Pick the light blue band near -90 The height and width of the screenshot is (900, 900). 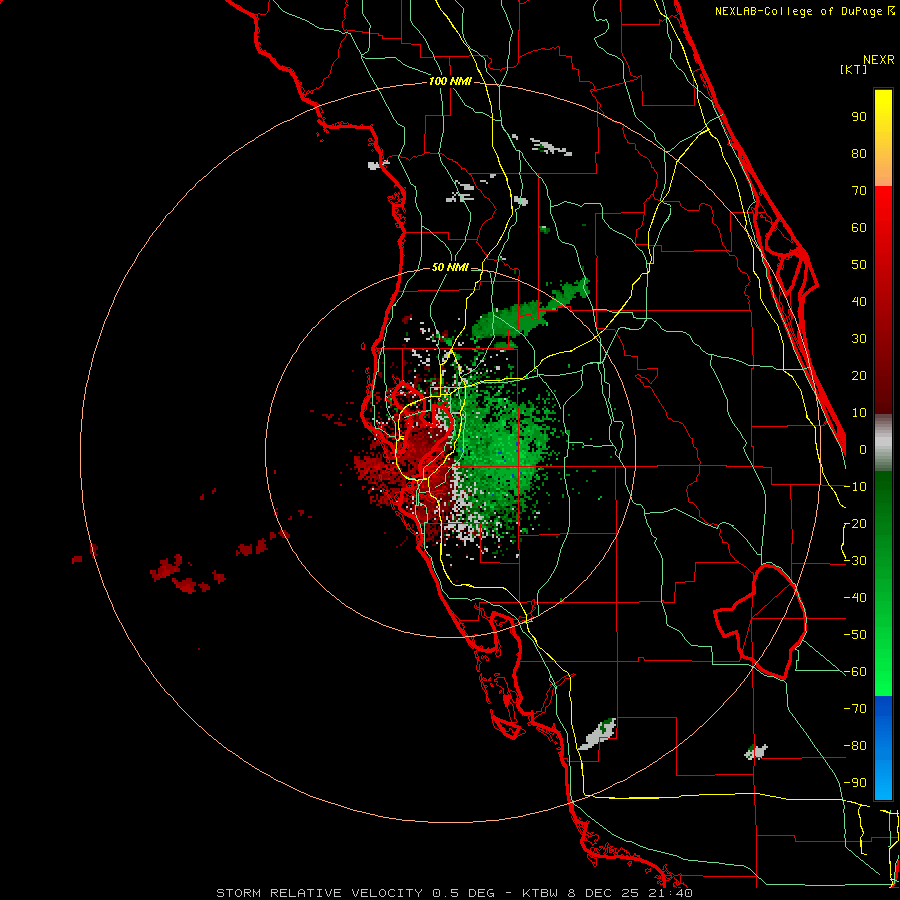pyautogui.click(x=883, y=781)
